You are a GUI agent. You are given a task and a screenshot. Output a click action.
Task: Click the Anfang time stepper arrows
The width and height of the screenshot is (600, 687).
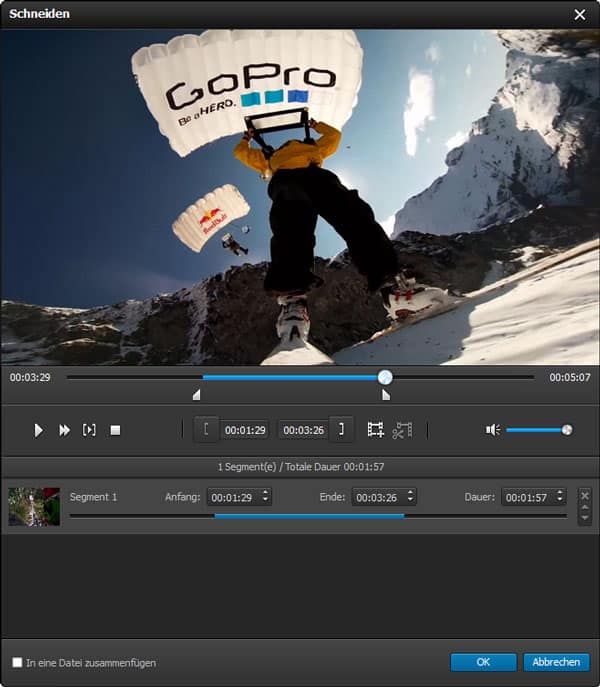click(x=264, y=497)
